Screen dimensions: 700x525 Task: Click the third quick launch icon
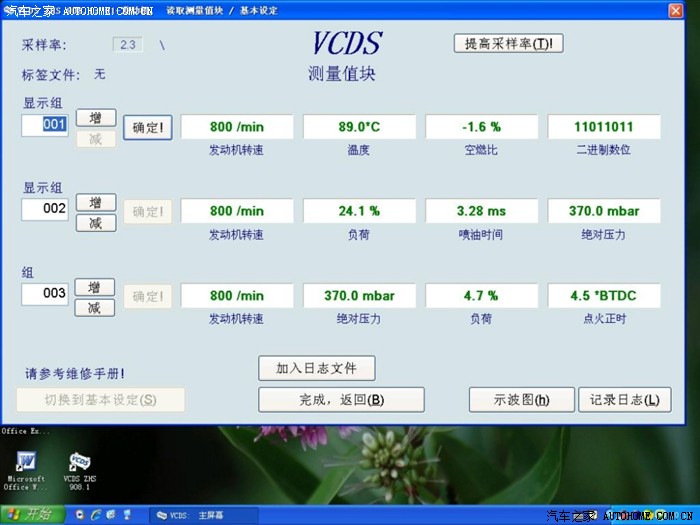[109, 515]
